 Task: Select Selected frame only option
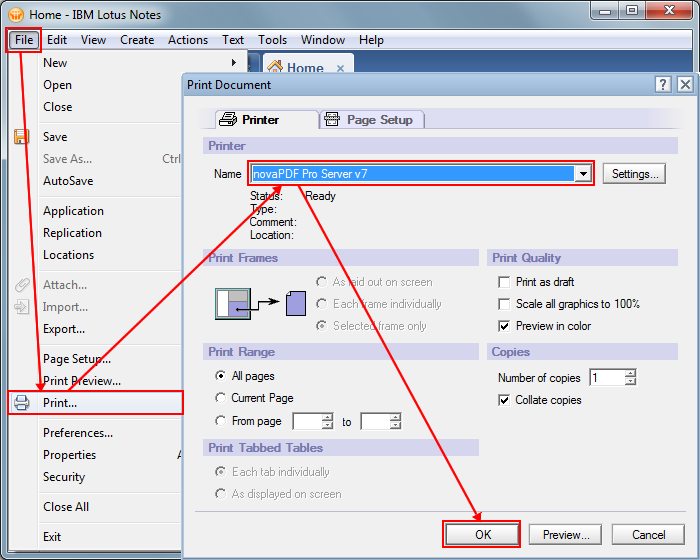321,326
